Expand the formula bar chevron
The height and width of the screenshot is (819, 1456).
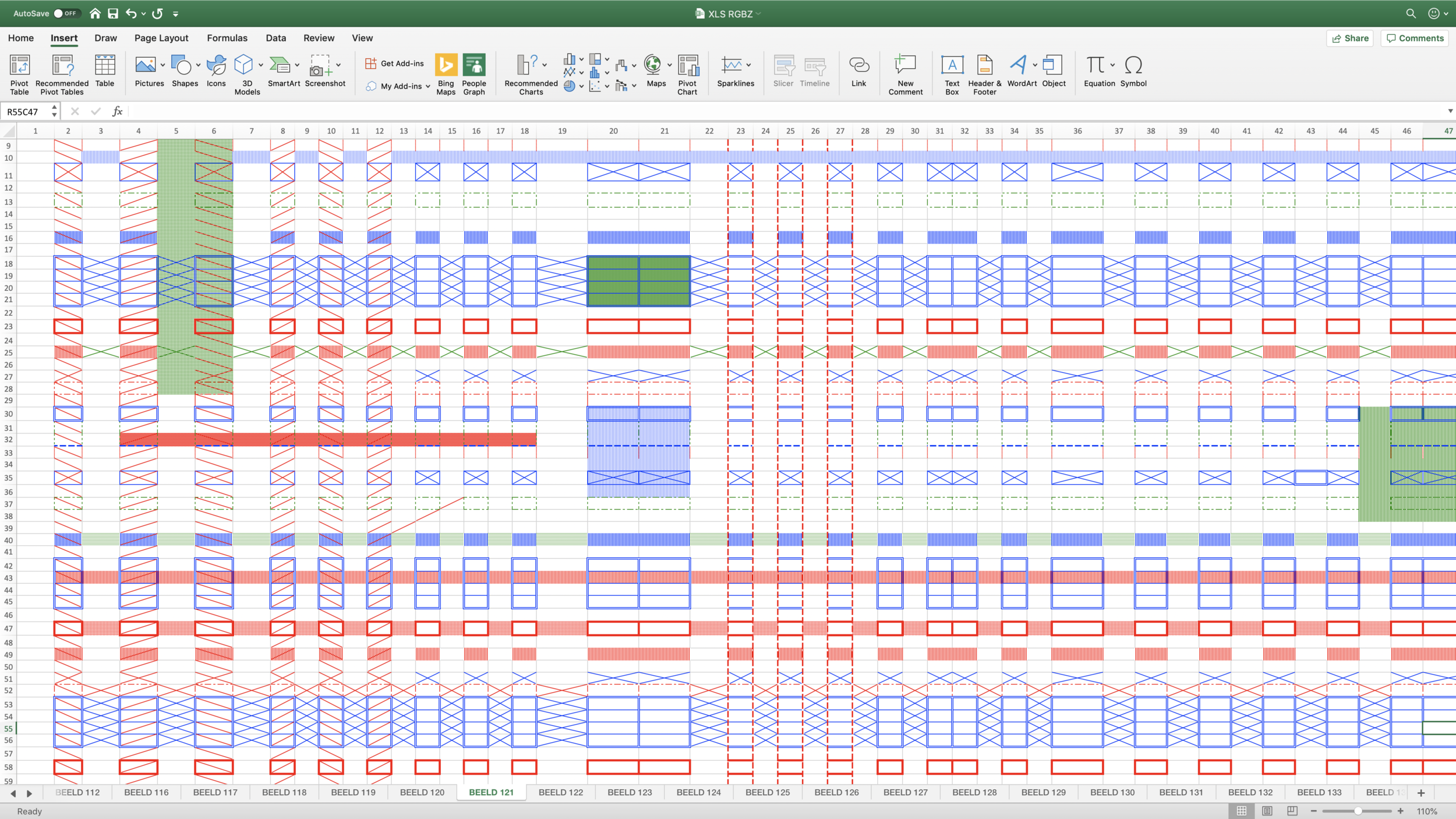tap(1450, 111)
